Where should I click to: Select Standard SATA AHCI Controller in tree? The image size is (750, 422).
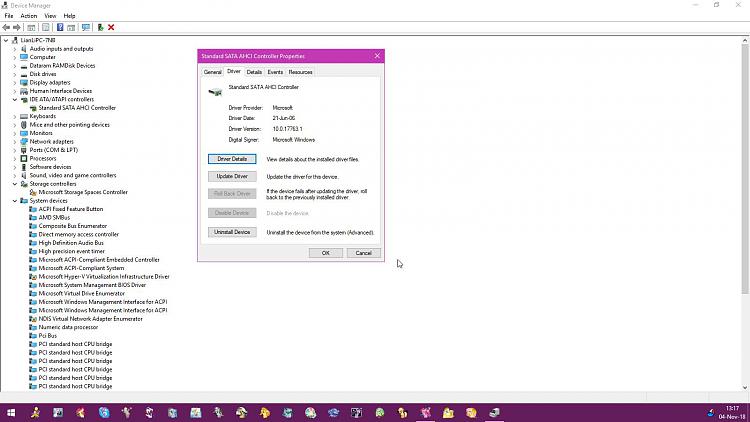[77, 108]
